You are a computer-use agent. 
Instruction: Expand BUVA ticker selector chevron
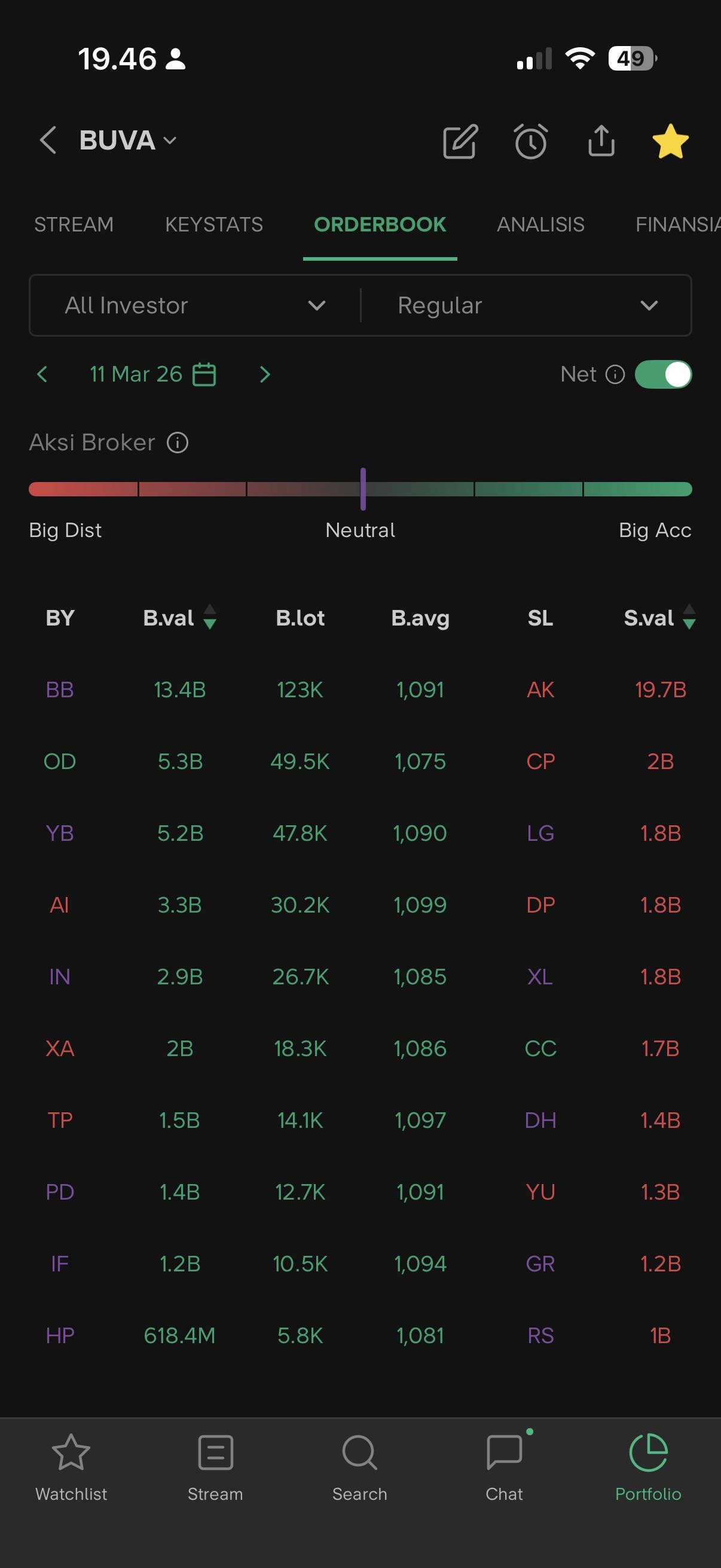(x=170, y=141)
